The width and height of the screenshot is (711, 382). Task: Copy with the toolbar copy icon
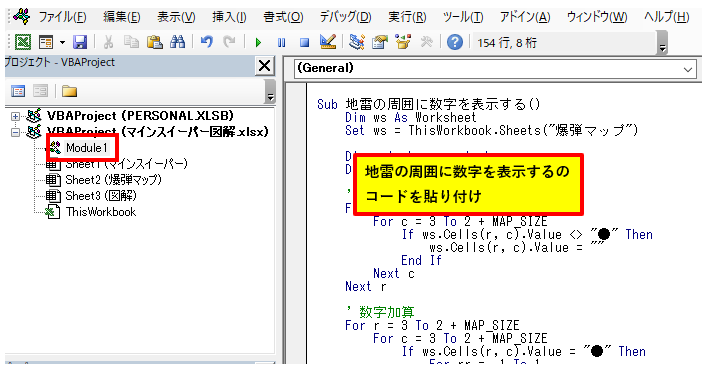tap(131, 42)
